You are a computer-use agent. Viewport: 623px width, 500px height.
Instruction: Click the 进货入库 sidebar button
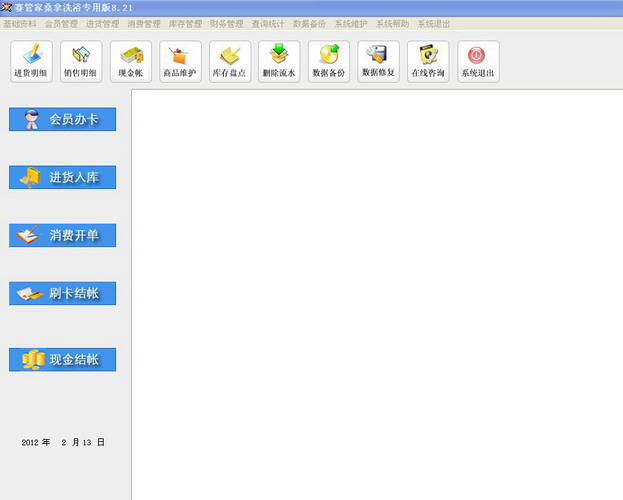pyautogui.click(x=62, y=177)
